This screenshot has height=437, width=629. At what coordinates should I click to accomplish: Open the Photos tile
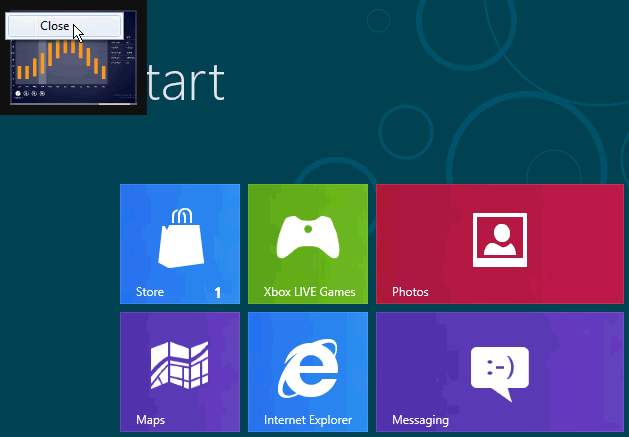pyautogui.click(x=500, y=244)
